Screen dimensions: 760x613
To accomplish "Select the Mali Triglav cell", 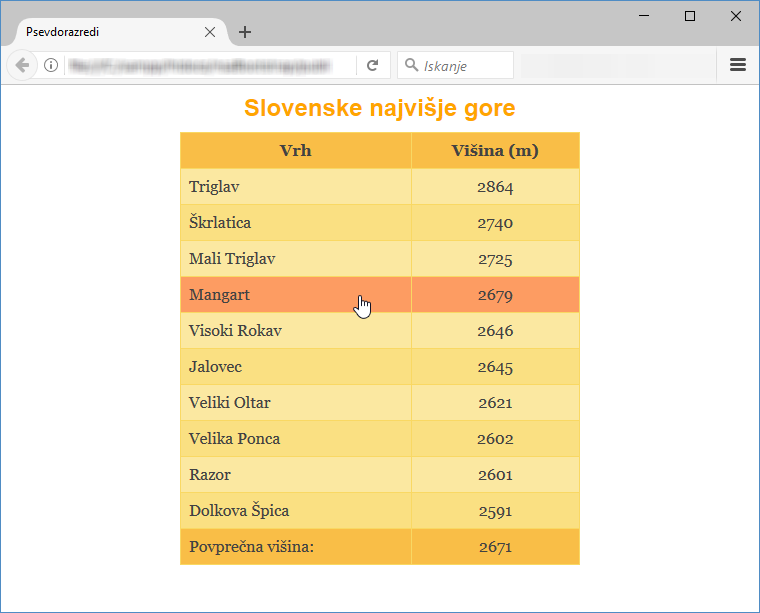I will tap(296, 259).
